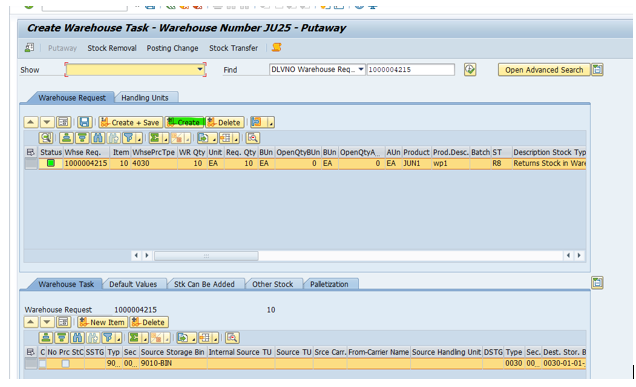This screenshot has height=387, width=636.
Task: Click select-all icon in Warehouse Task grid header
Action: pos(31,352)
